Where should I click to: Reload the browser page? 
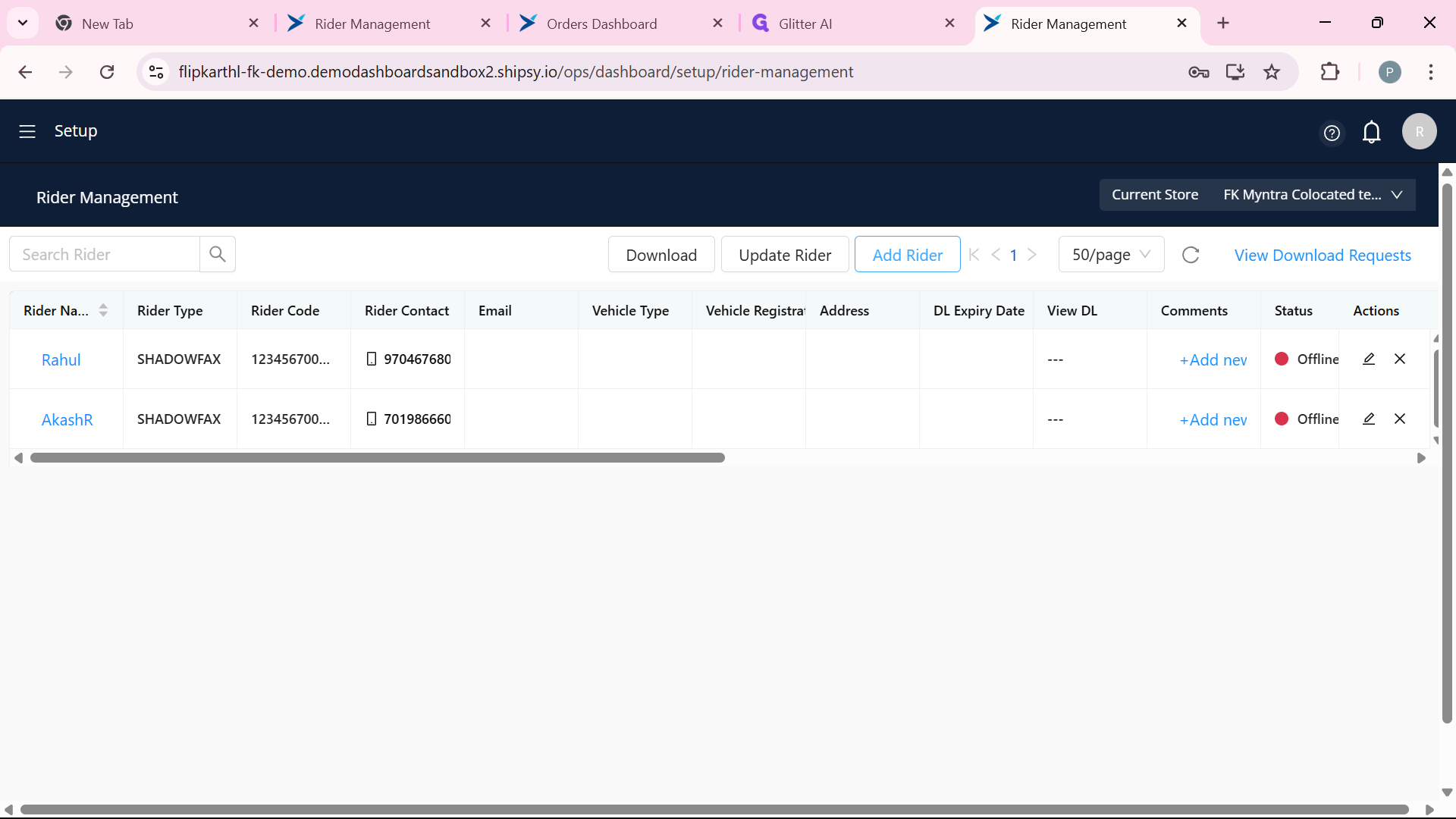pyautogui.click(x=107, y=72)
